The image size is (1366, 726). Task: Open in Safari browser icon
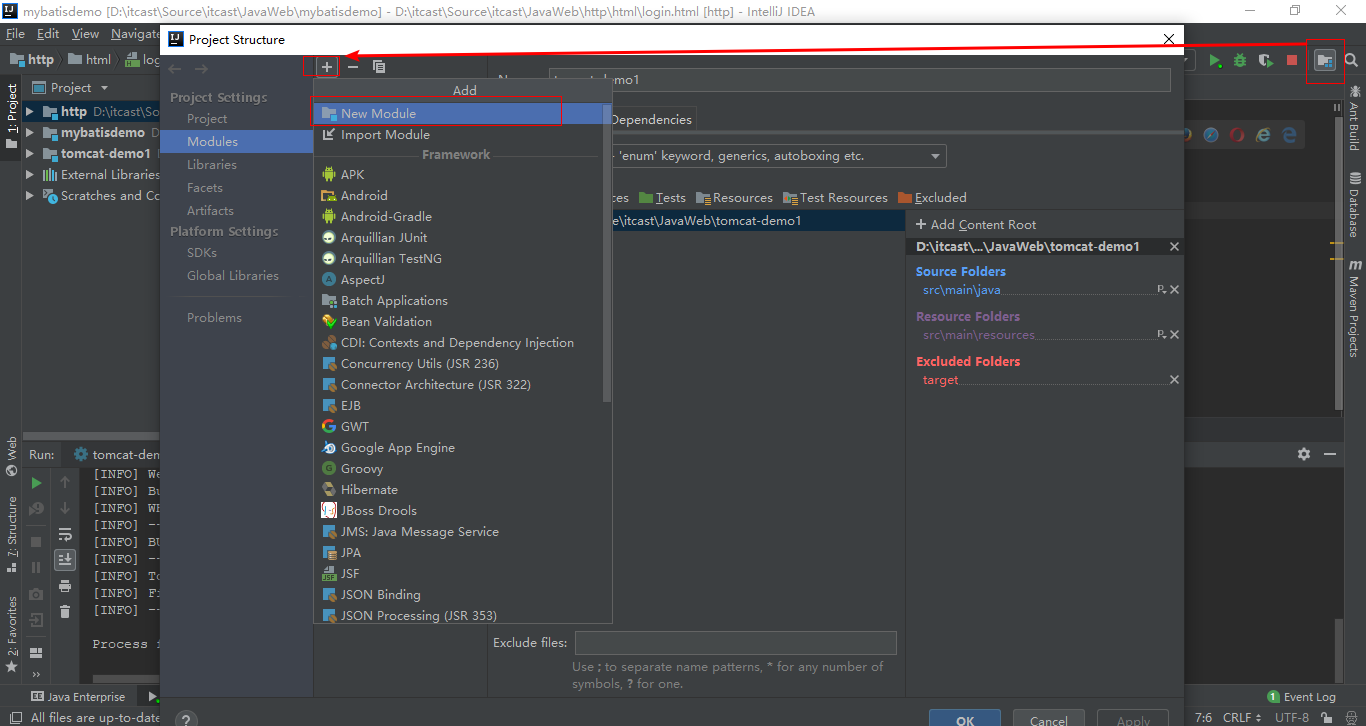pos(1211,135)
